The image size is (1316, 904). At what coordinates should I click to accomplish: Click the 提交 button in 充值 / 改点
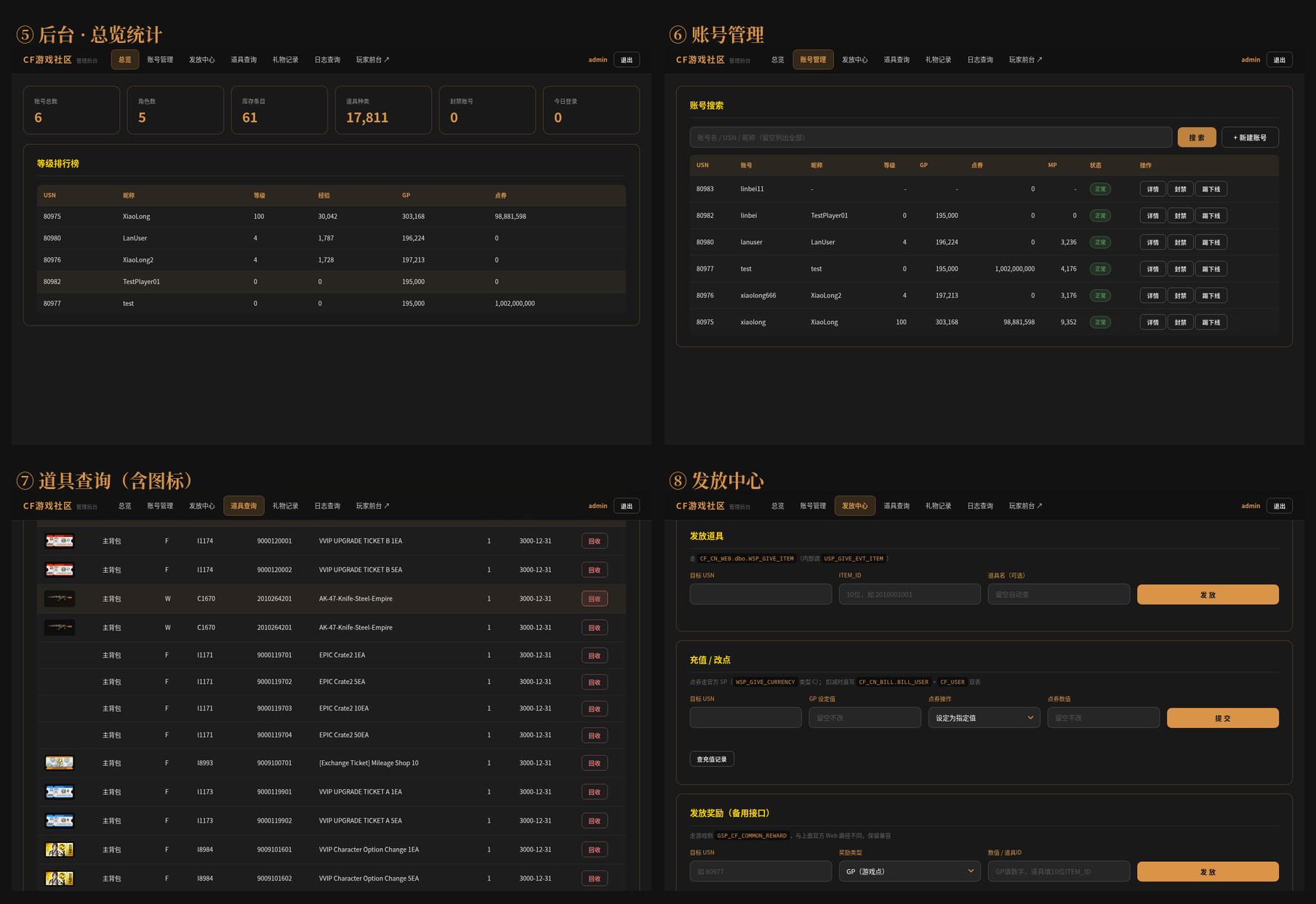click(x=1223, y=718)
